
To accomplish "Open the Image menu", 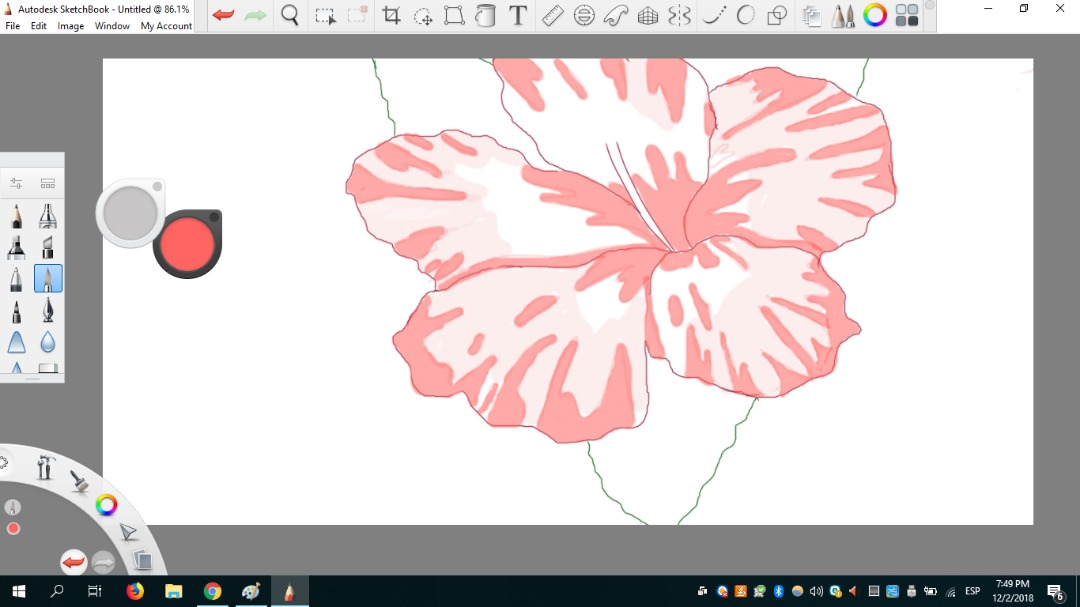I will (x=70, y=26).
